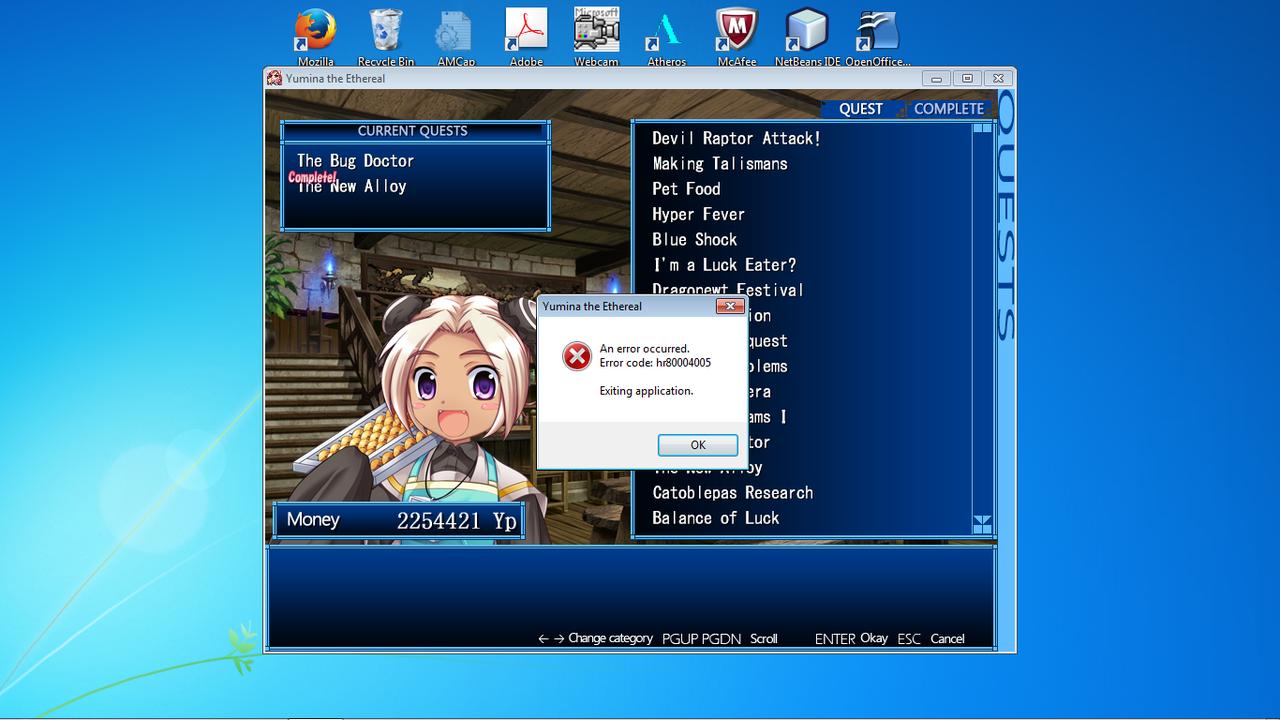Maximize the Yumina the Ethereal window
This screenshot has width=1280, height=720.
pos(967,78)
